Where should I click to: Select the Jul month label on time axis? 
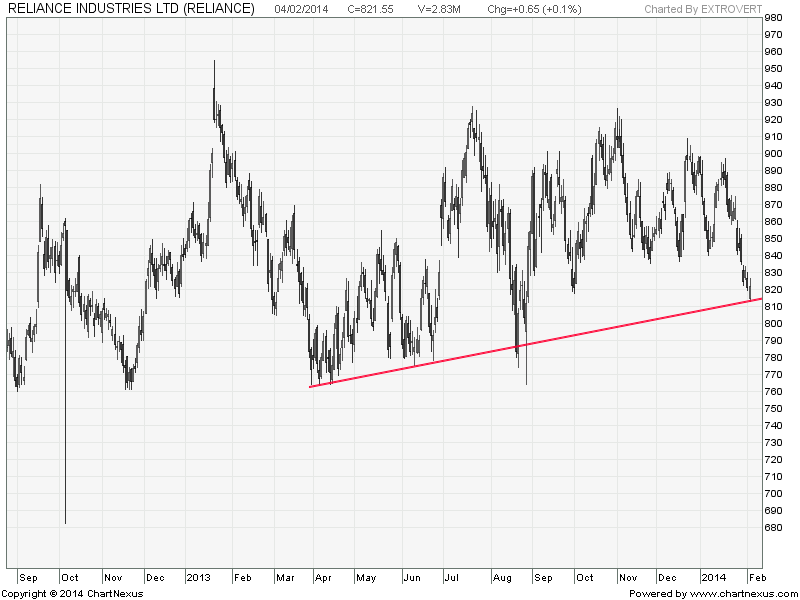pos(450,578)
